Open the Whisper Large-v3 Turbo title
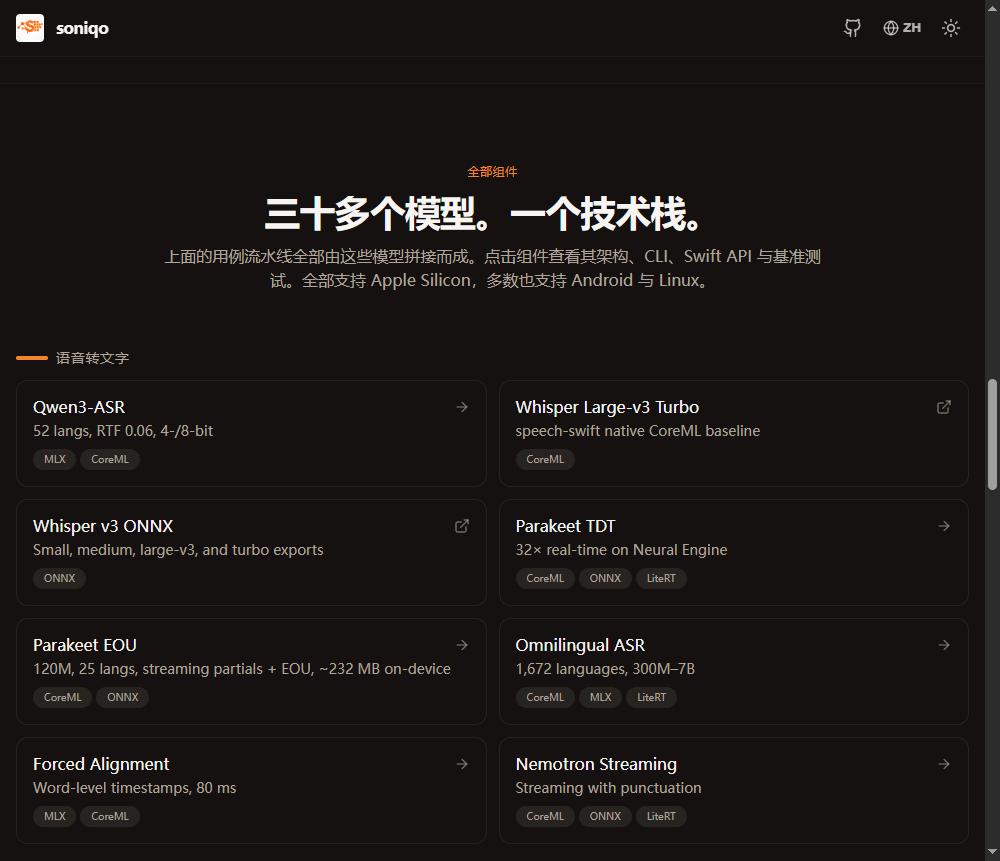Screen dimensions: 1000x861 point(607,407)
